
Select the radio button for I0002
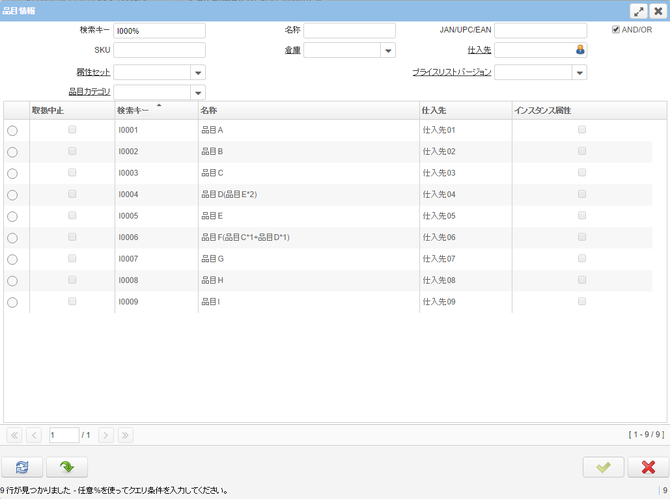point(12,152)
